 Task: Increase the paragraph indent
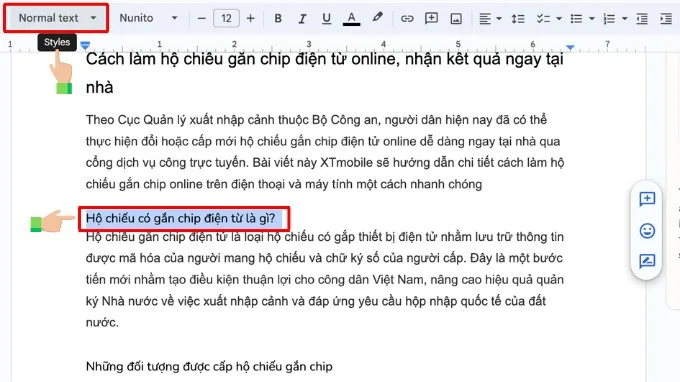click(666, 18)
